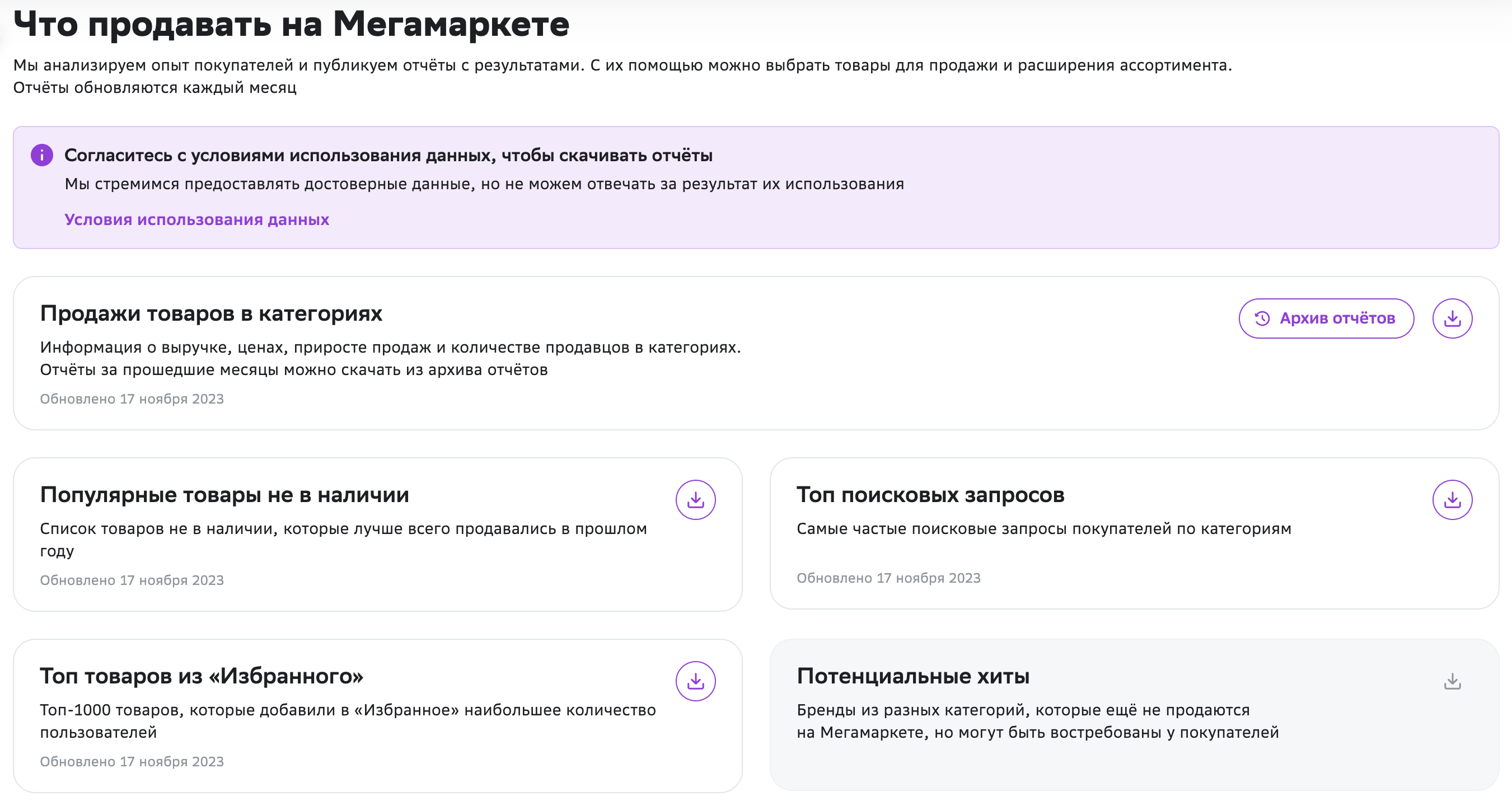Download the «Топ товаров из «Избранного»» report
Viewport: 1512px width, 801px height.
coord(696,681)
